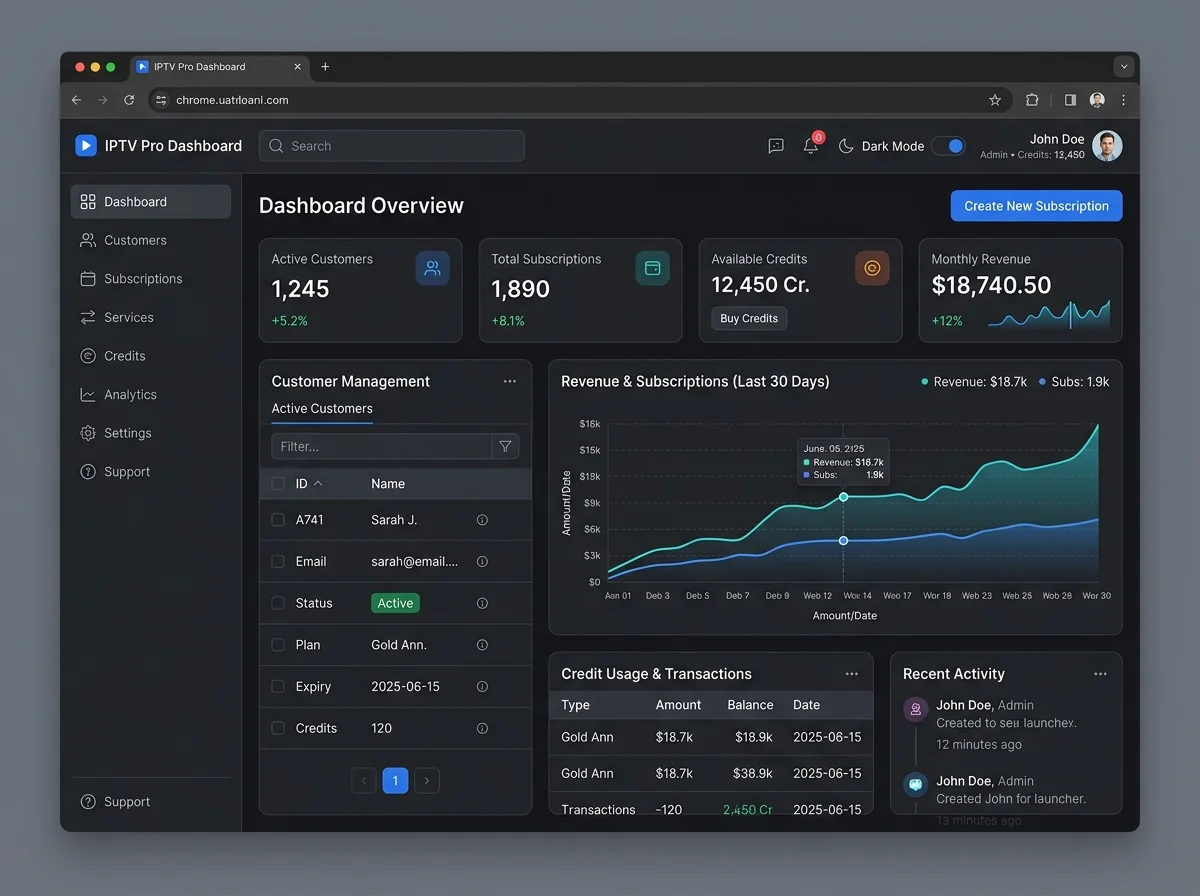Click the Name column header
The height and width of the screenshot is (896, 1200).
pyautogui.click(x=388, y=484)
